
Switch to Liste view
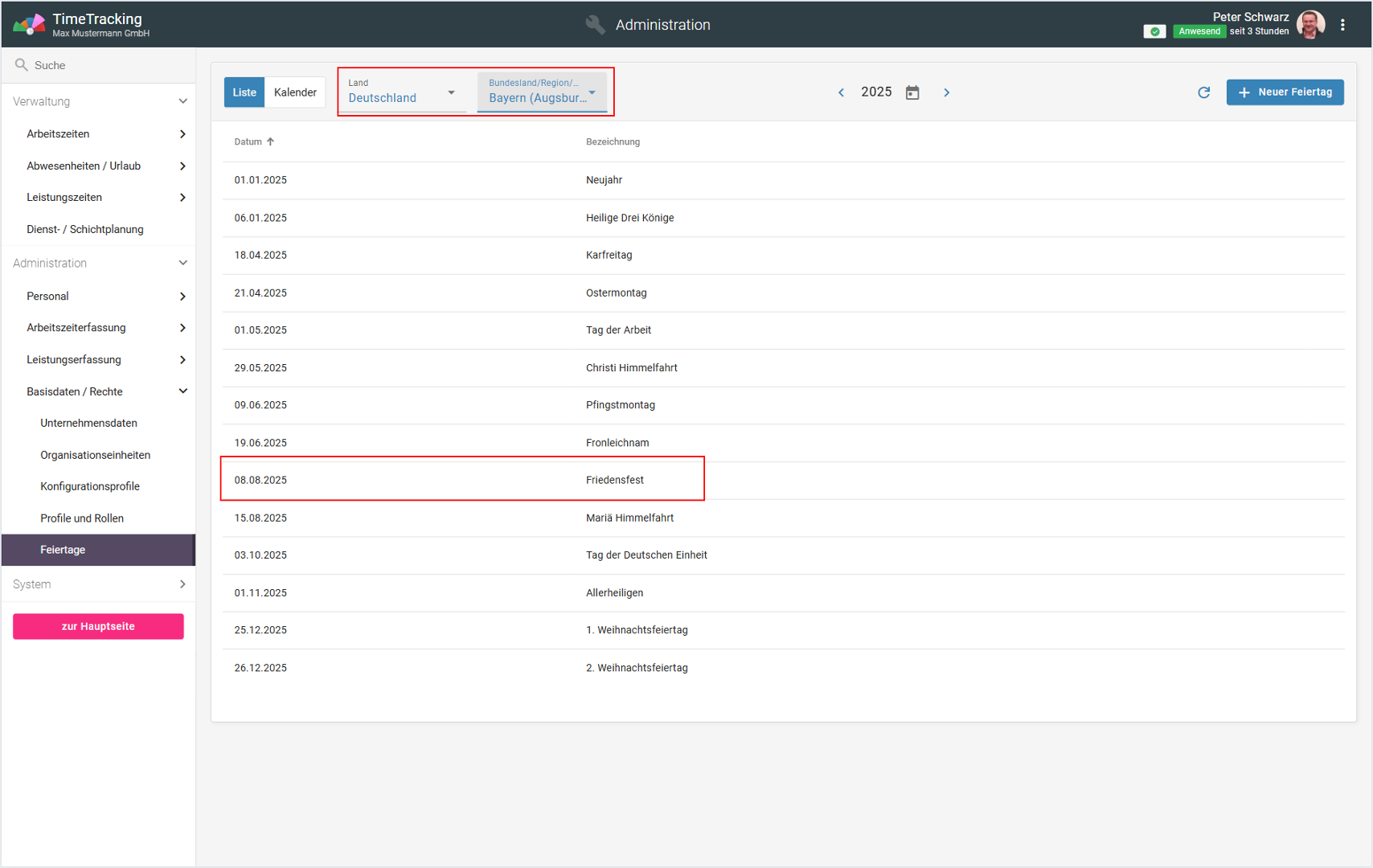point(244,92)
